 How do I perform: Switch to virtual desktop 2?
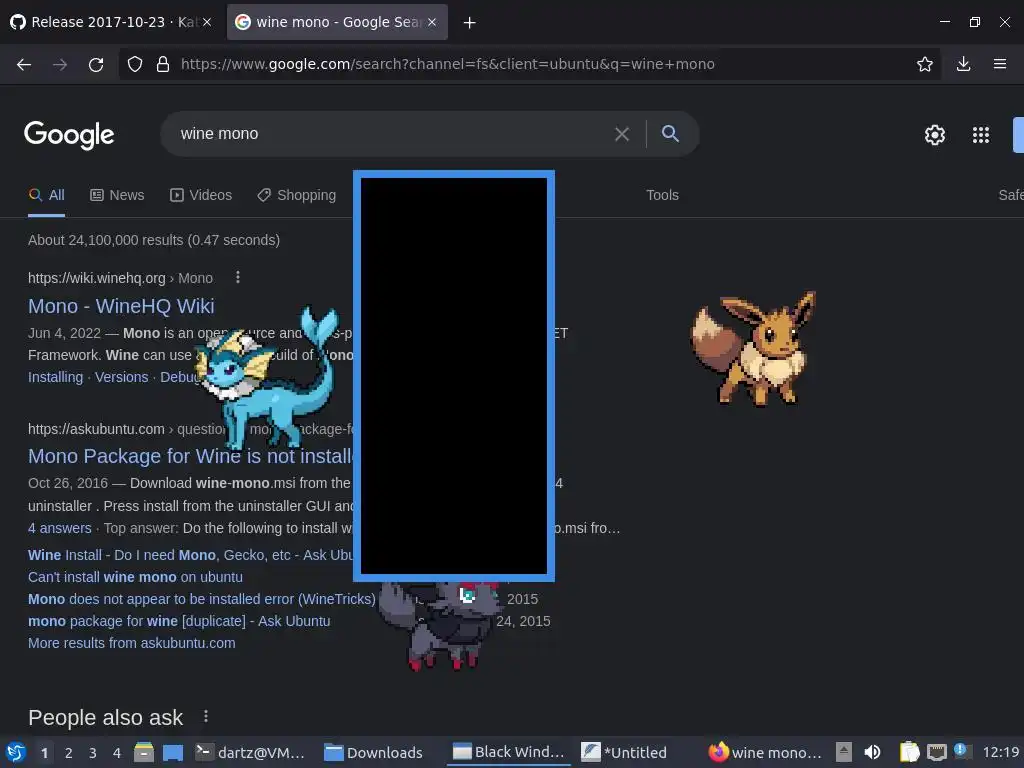click(69, 753)
